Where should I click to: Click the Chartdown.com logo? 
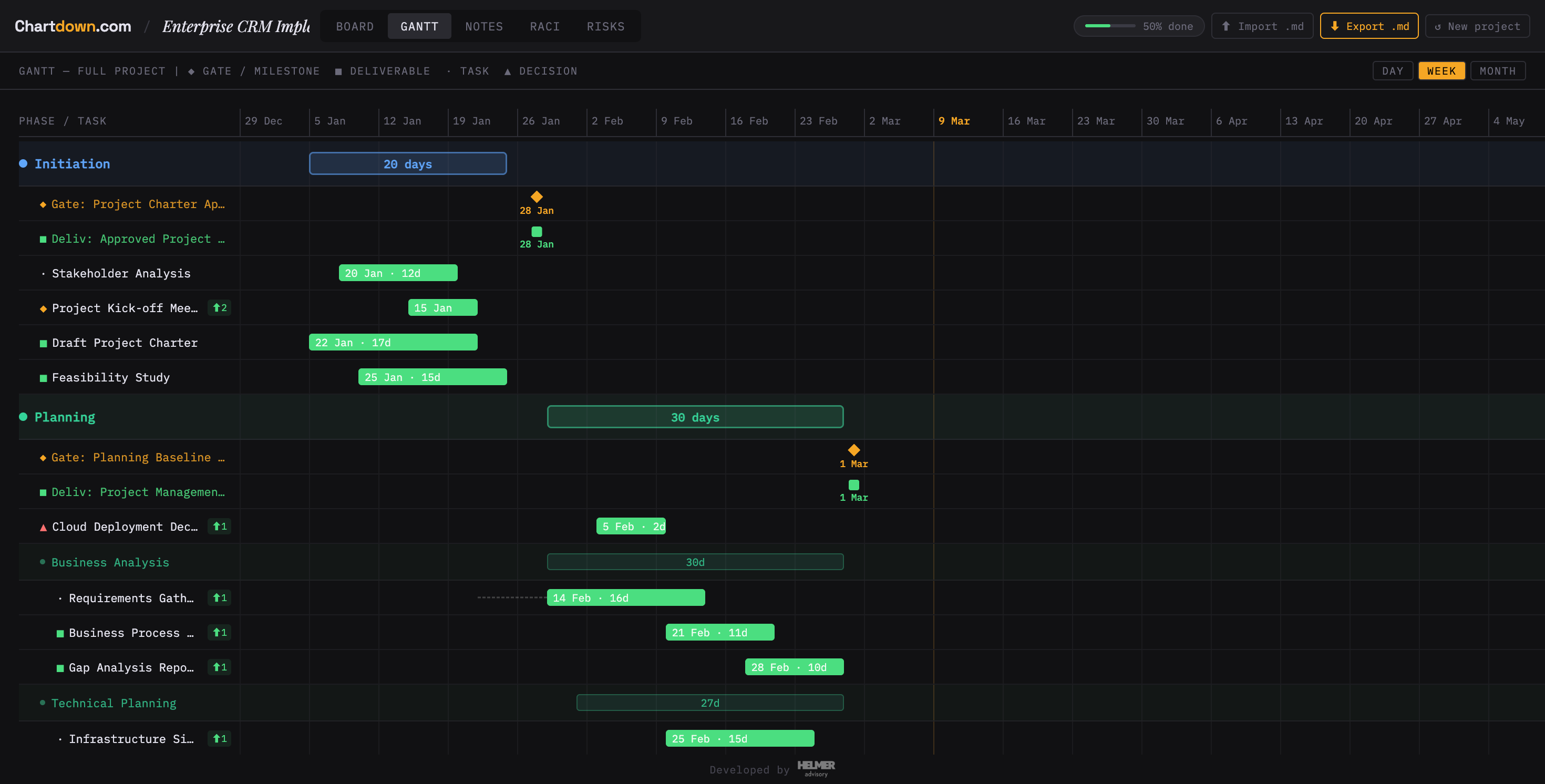point(72,26)
